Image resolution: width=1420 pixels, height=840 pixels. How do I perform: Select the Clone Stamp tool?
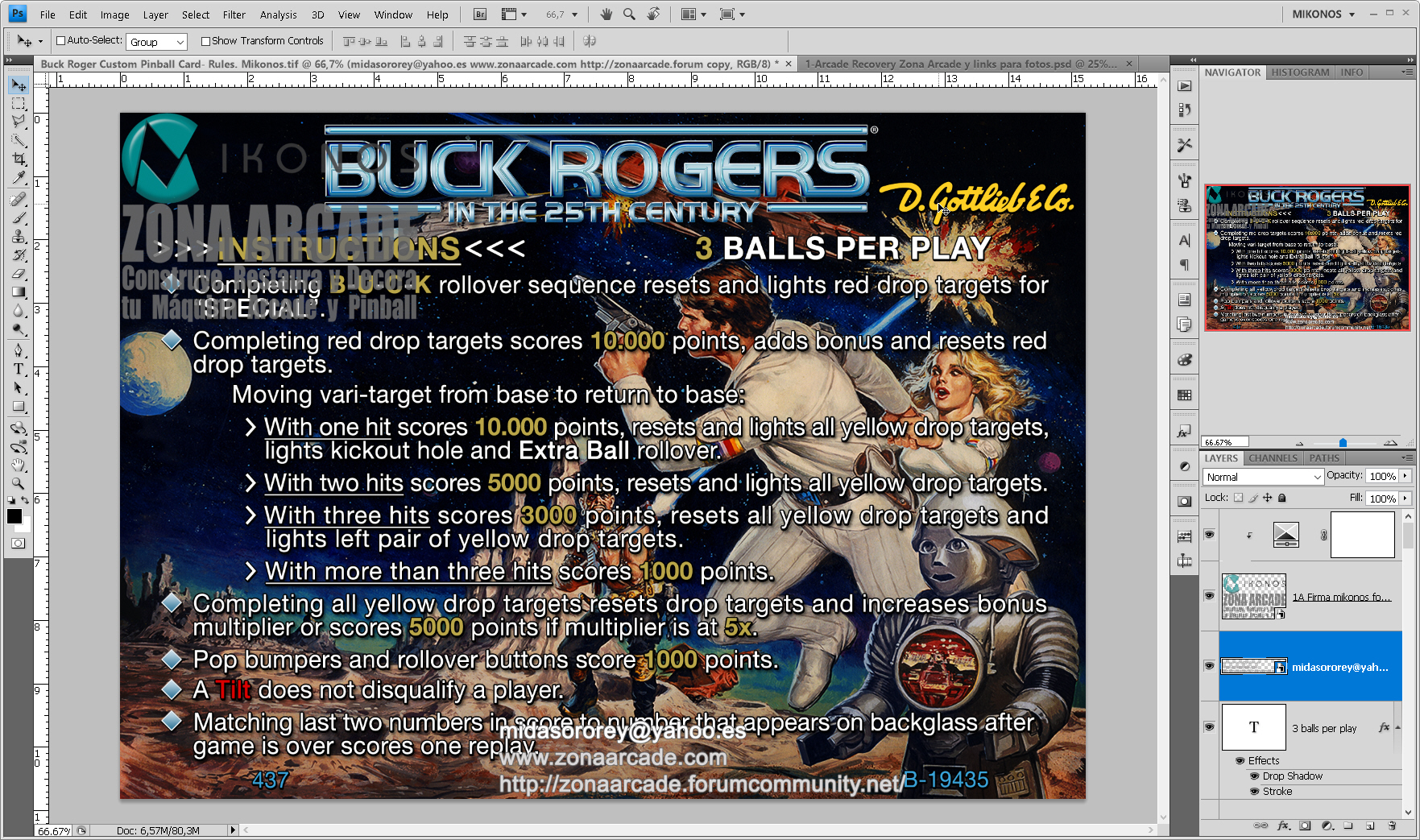coord(19,236)
